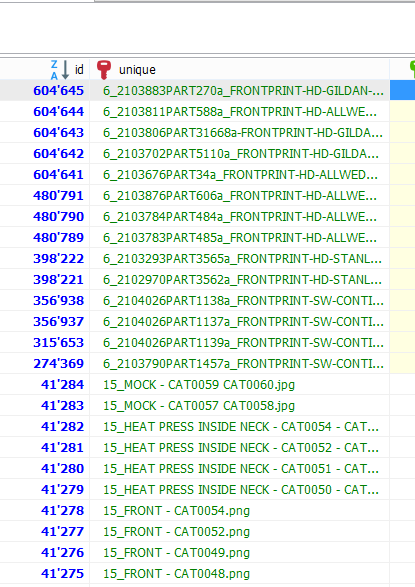Click unique value 6_2103676PART34a_FRONTPRINT-HD-ALLWED

[x=240, y=174]
